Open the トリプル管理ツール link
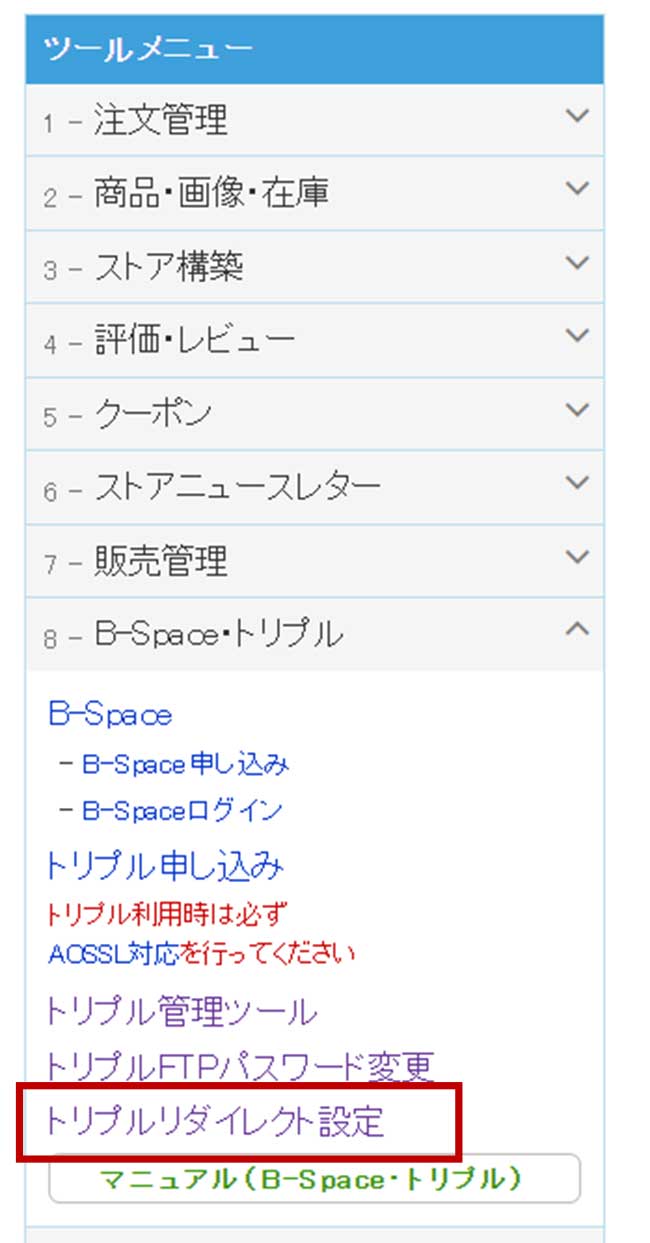 181,1012
